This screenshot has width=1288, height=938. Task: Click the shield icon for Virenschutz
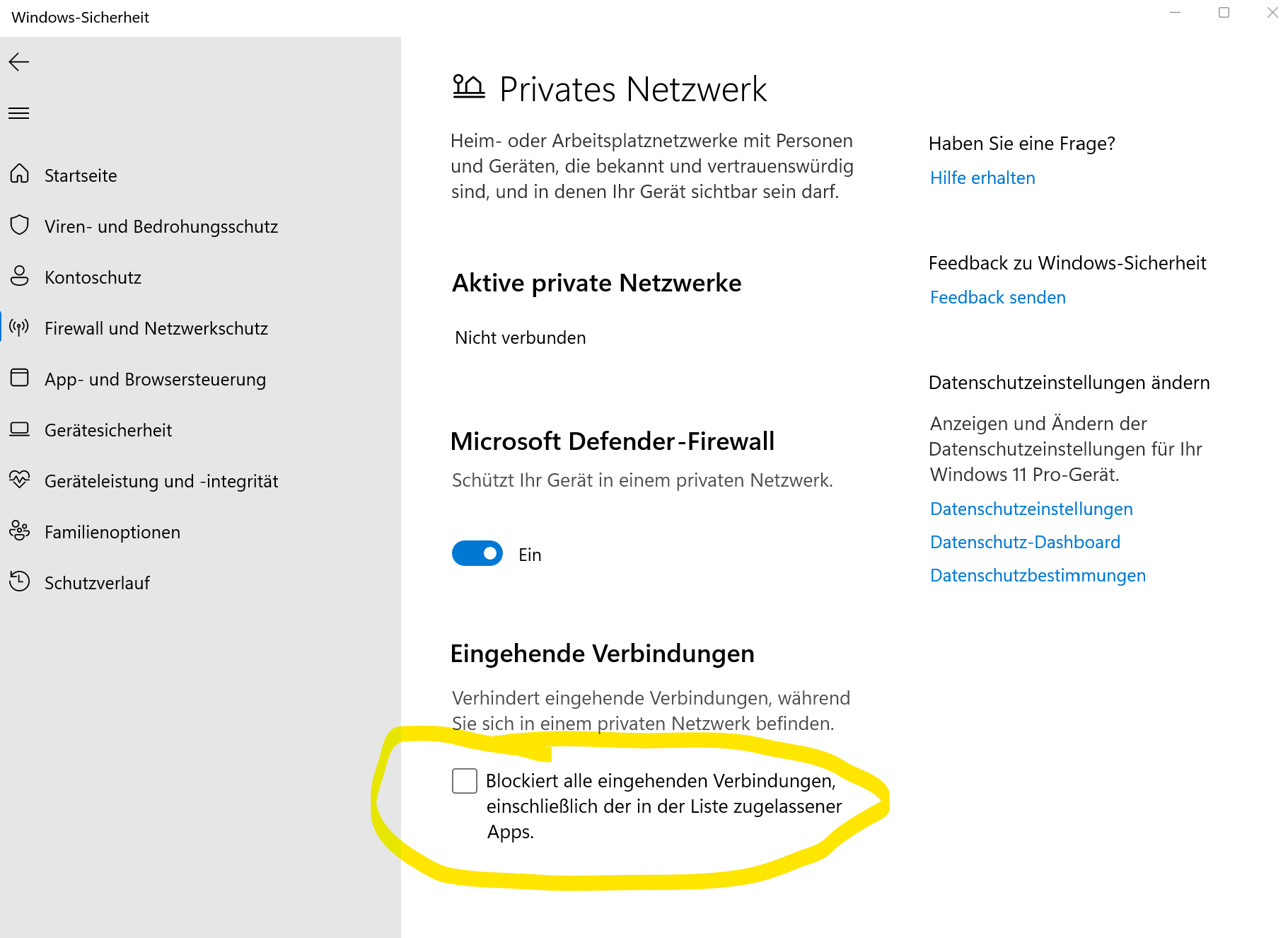[20, 225]
